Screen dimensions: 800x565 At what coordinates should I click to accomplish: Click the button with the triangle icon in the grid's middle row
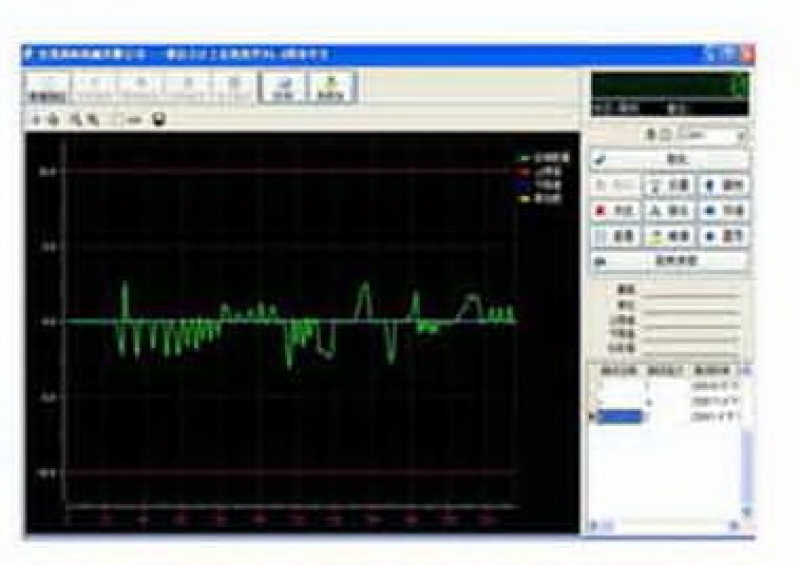click(x=670, y=210)
